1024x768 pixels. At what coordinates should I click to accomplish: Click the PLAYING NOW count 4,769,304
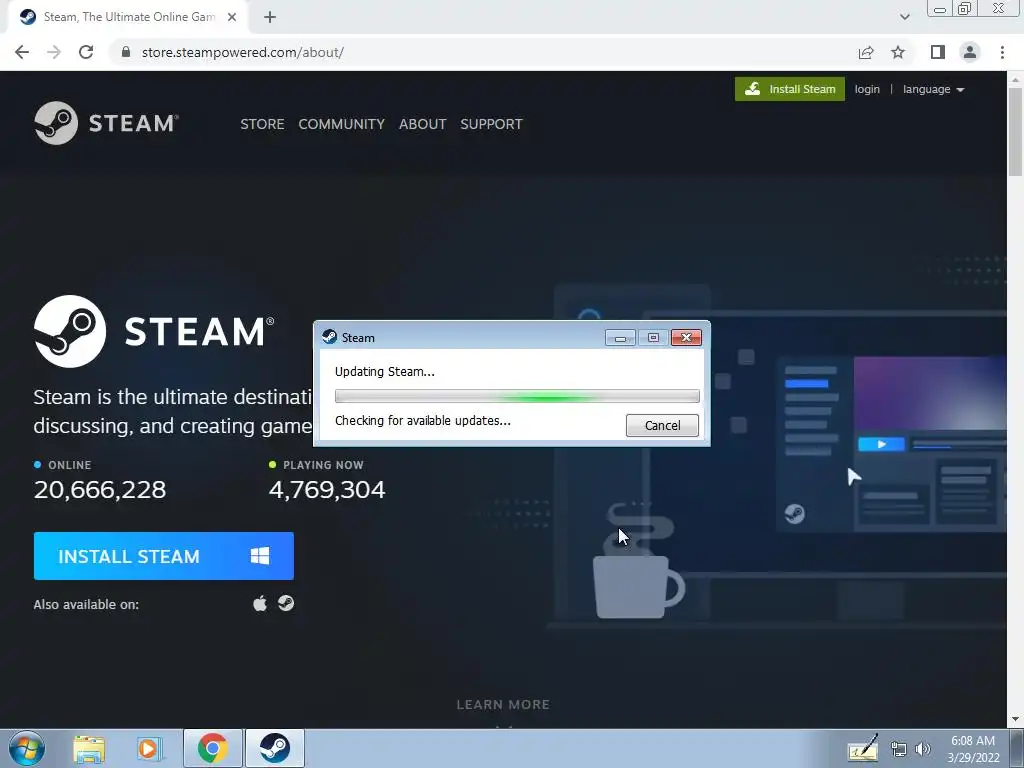[x=327, y=490]
